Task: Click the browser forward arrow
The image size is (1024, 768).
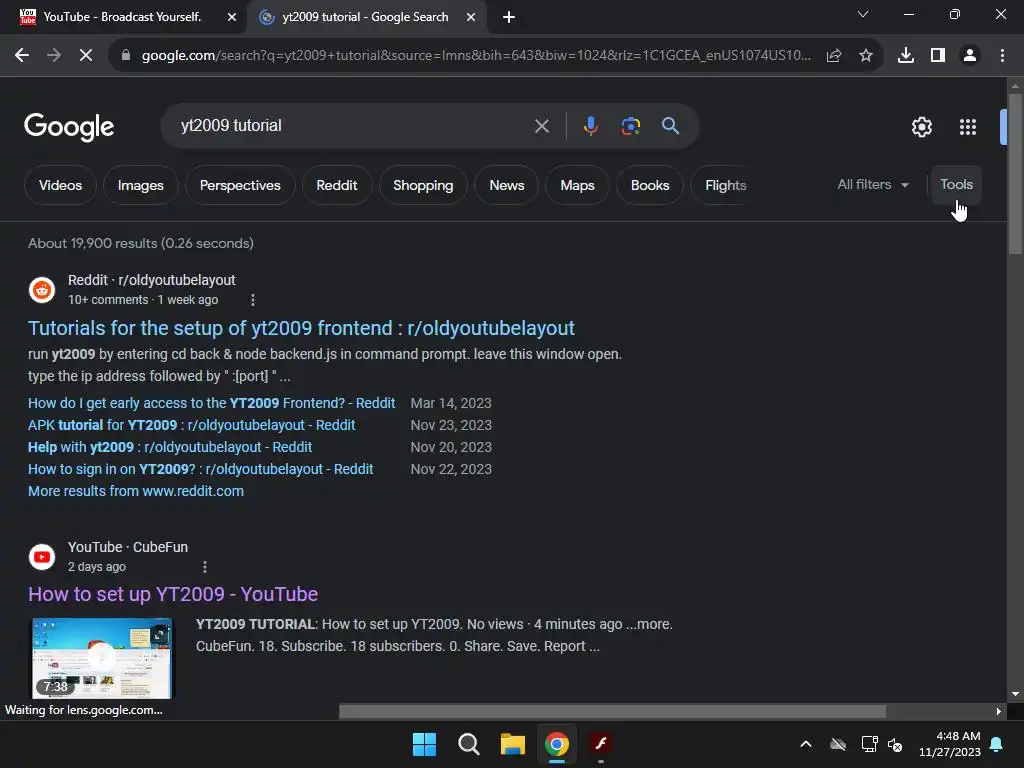Action: [54, 56]
